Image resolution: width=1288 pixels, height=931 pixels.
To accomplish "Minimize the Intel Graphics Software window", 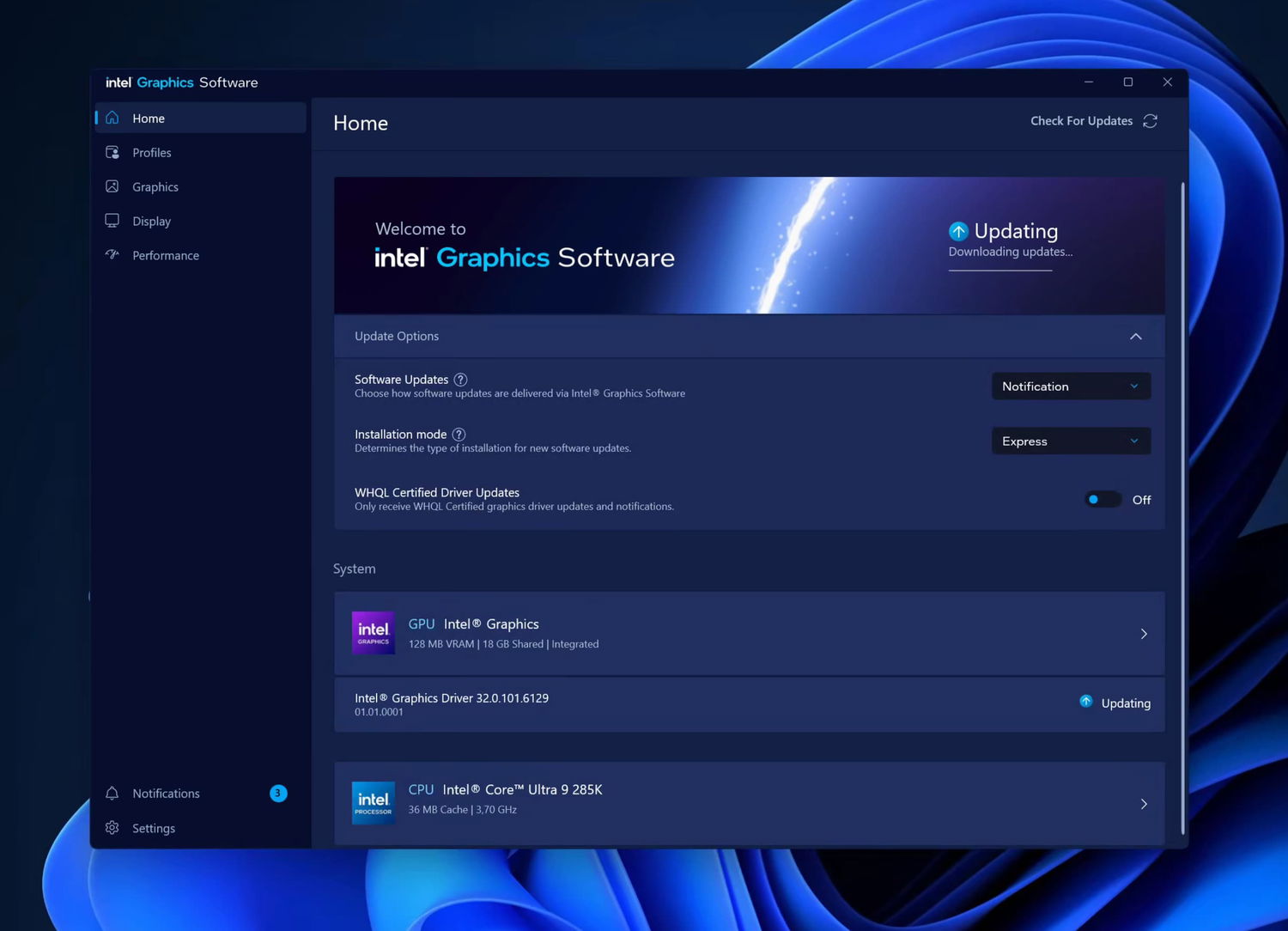I will (x=1089, y=82).
